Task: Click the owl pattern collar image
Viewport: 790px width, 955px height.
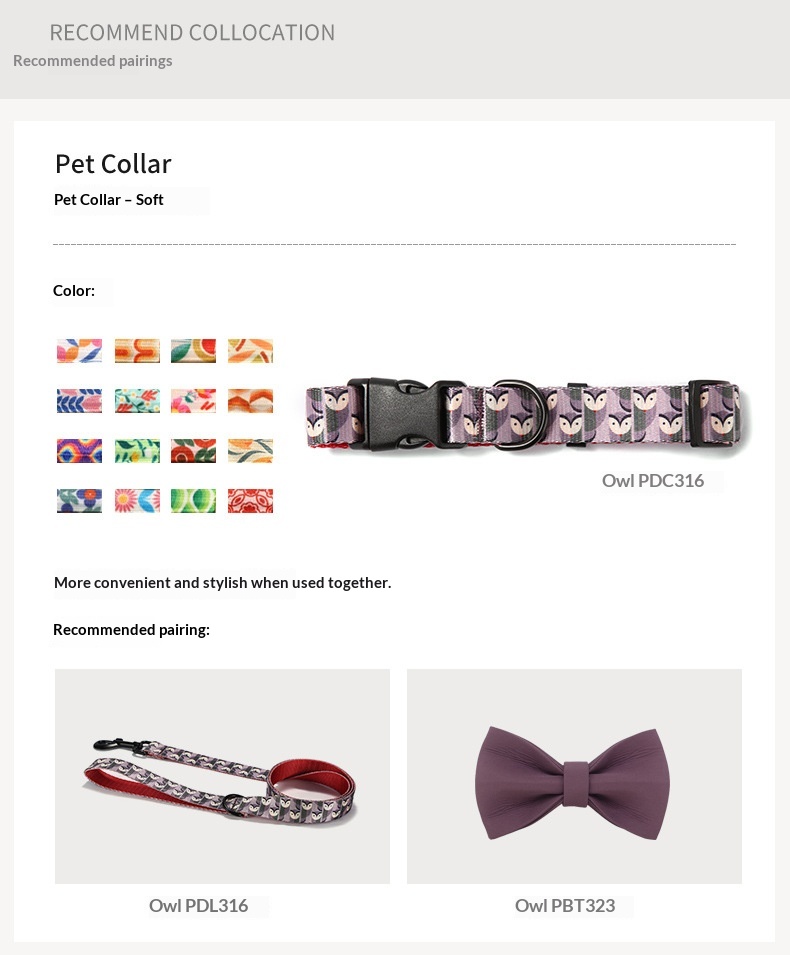Action: point(528,414)
